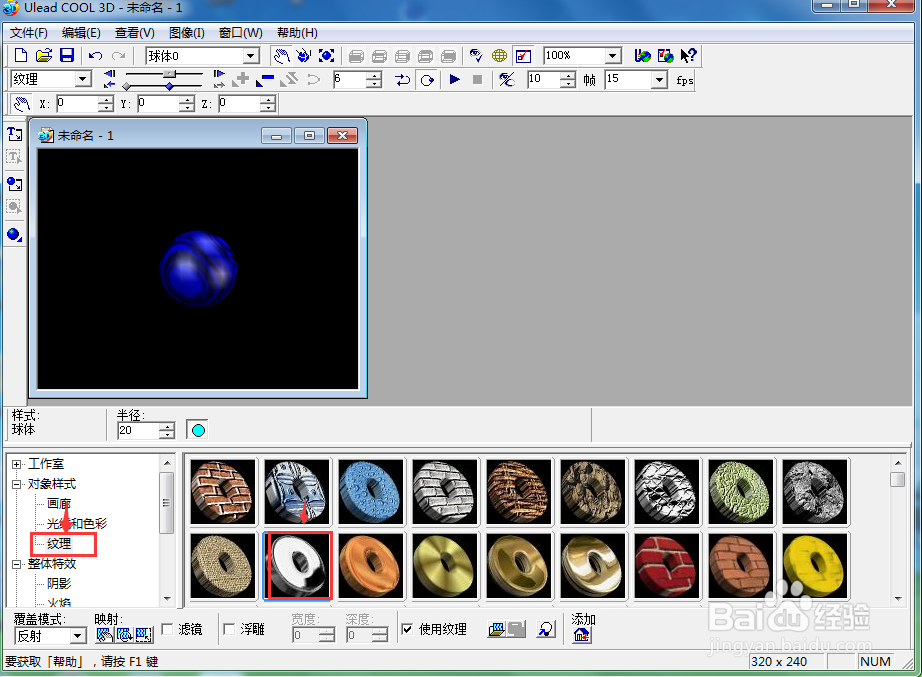Select the chrome silver texture thumbnail
The height and width of the screenshot is (677, 922).
[298, 566]
